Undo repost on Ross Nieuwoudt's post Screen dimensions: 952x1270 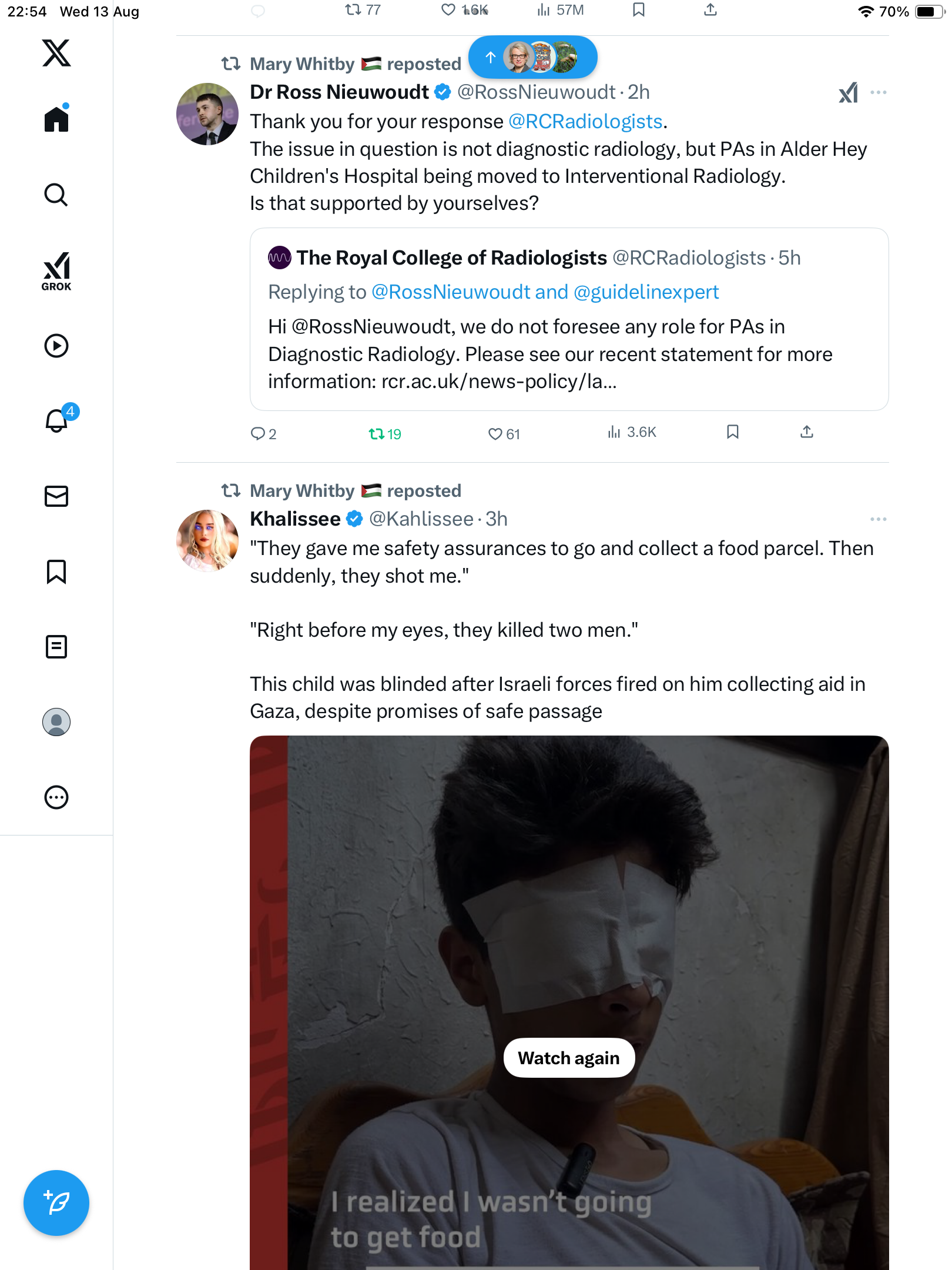tap(376, 434)
